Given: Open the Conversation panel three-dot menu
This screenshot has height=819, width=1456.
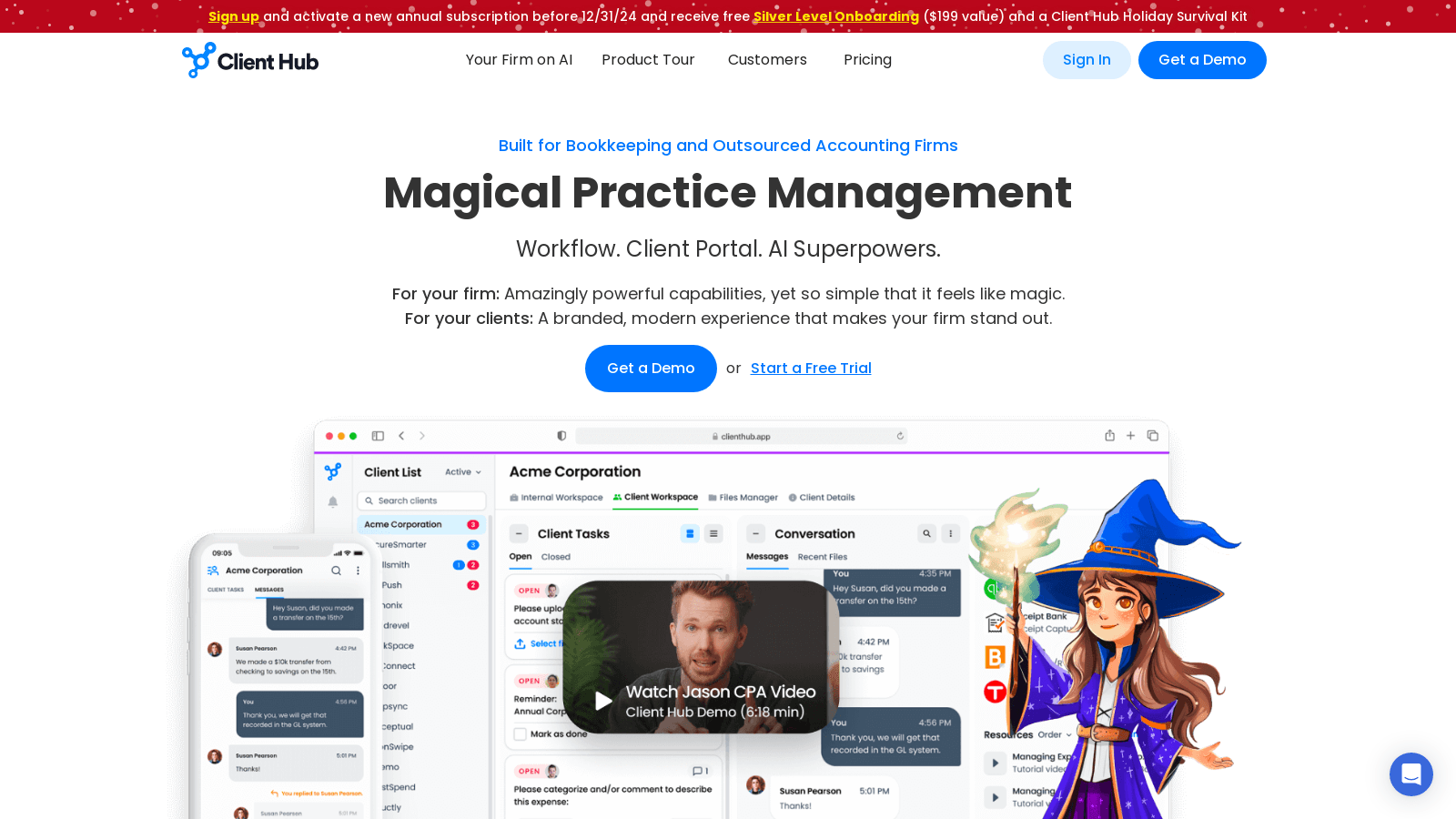Looking at the screenshot, I should point(951,534).
